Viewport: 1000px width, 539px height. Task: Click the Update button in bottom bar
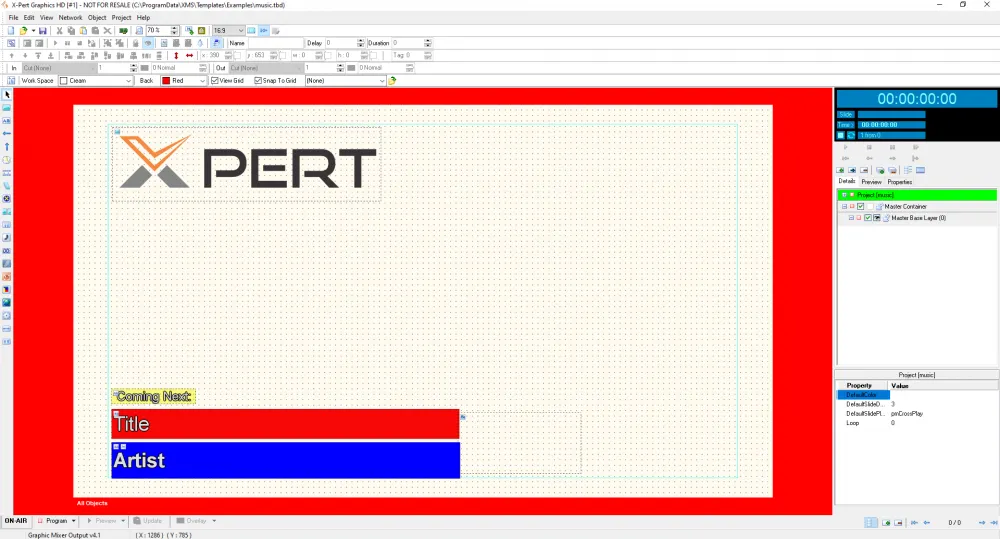click(x=148, y=521)
